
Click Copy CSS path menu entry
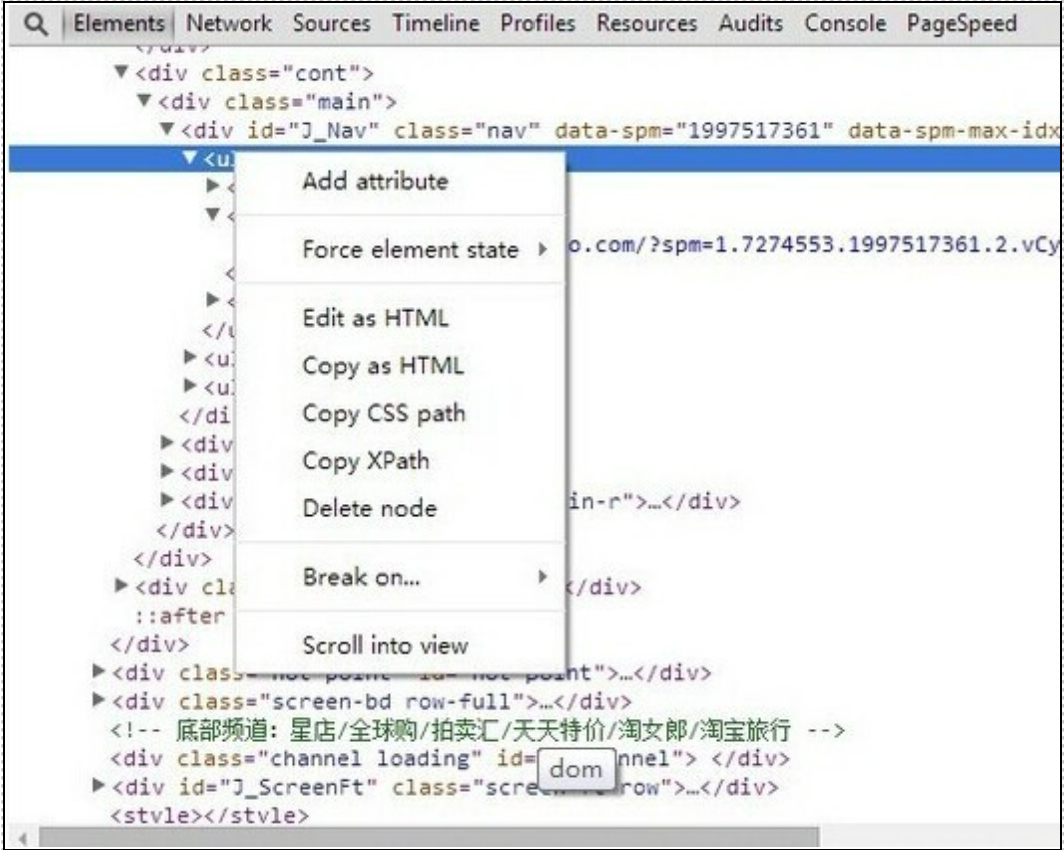383,414
